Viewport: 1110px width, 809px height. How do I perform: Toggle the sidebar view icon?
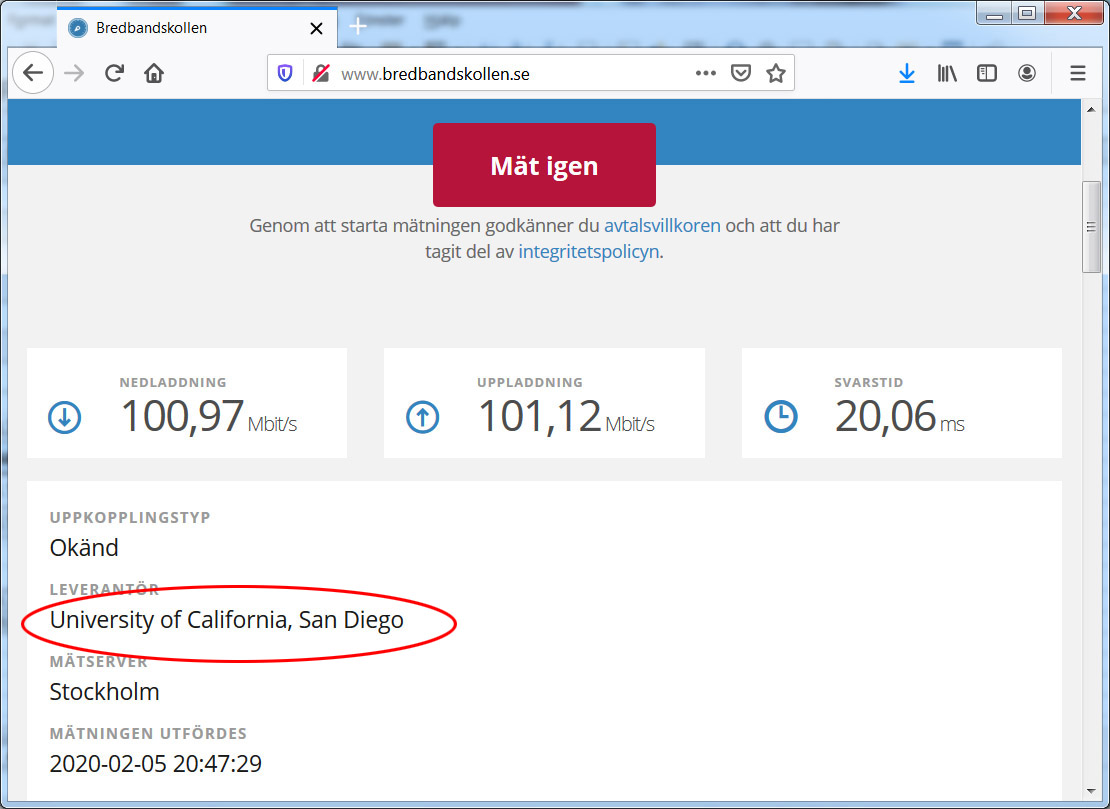[986, 73]
